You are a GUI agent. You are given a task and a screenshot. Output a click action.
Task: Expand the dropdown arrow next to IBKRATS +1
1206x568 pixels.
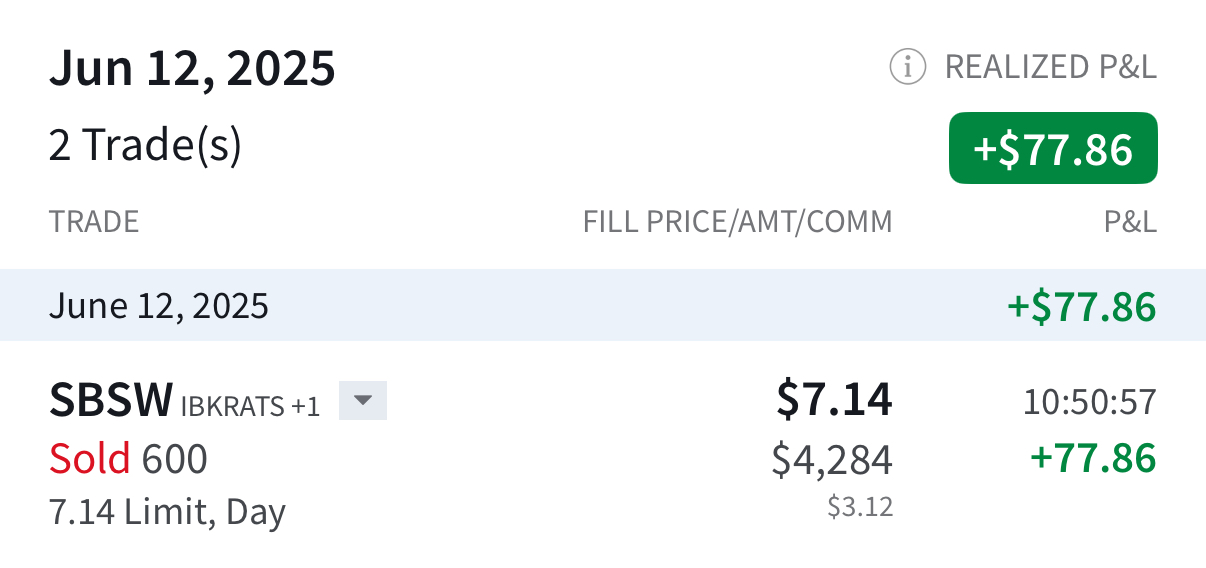363,401
